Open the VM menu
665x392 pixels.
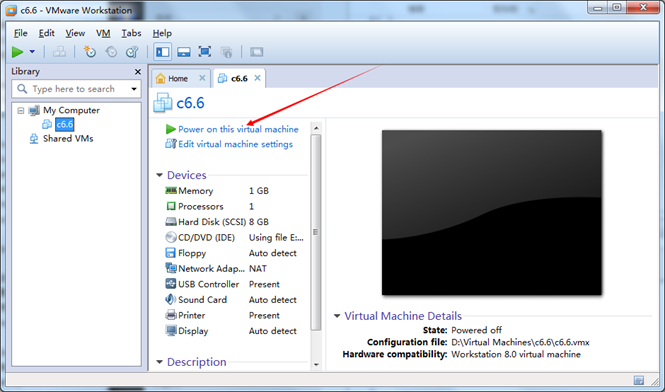tap(103, 33)
